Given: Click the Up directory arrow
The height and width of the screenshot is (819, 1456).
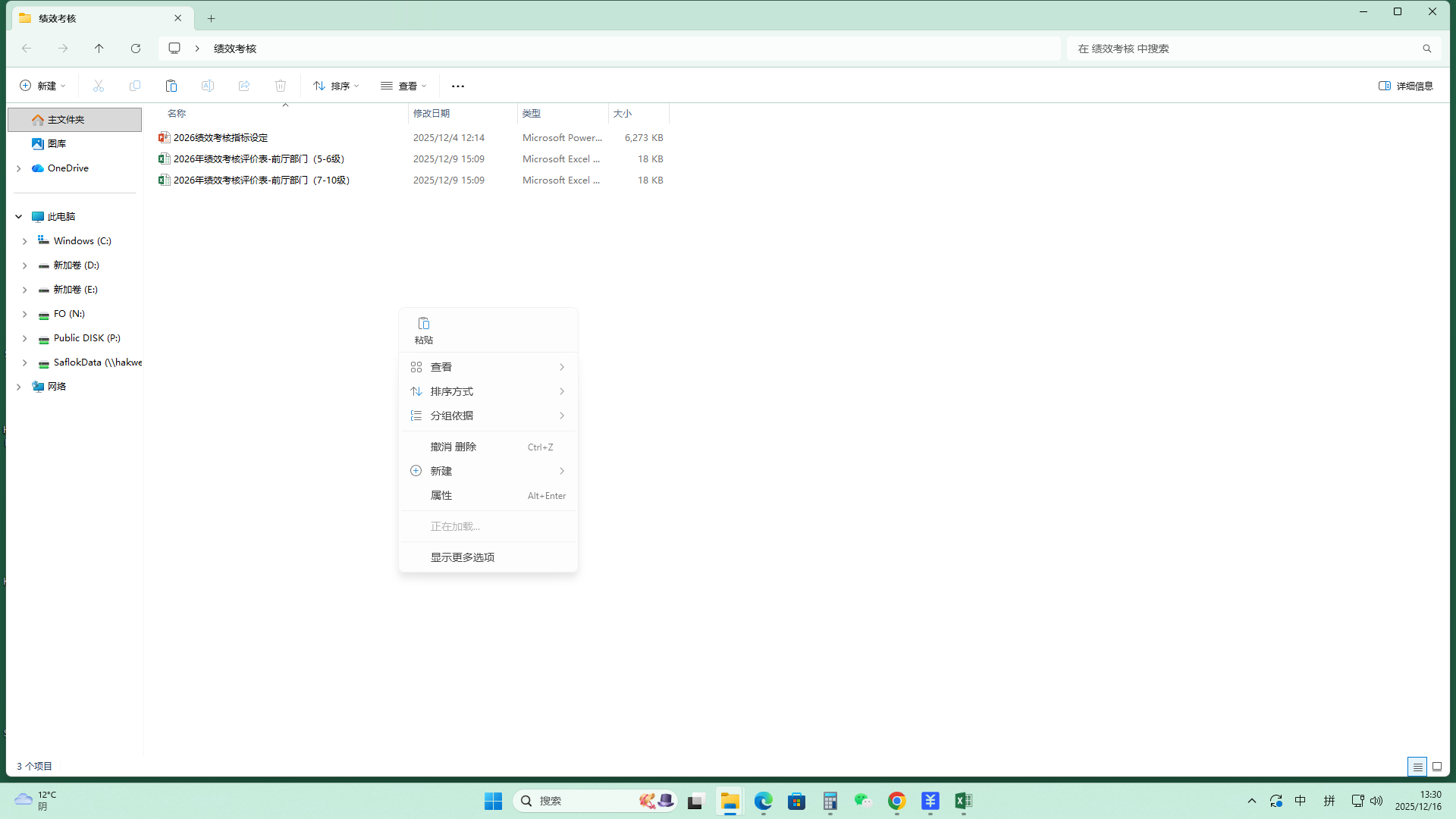Looking at the screenshot, I should (99, 49).
